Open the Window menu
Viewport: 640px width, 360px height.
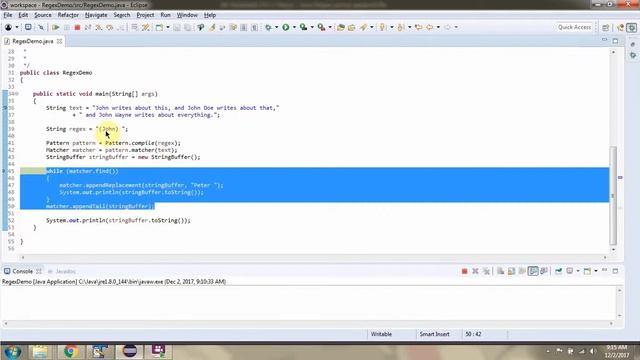click(187, 15)
